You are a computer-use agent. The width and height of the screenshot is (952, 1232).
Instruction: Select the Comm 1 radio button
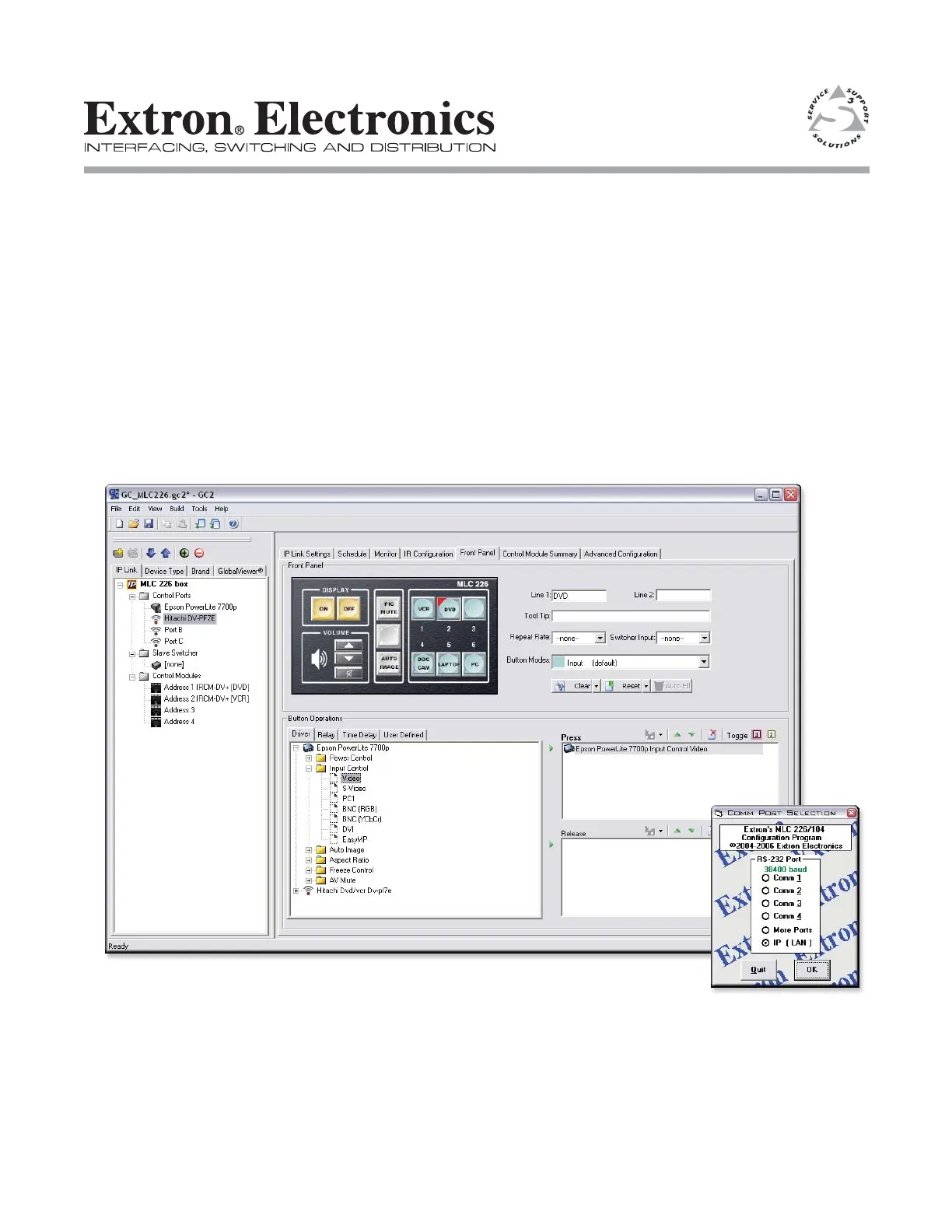pyautogui.click(x=765, y=878)
